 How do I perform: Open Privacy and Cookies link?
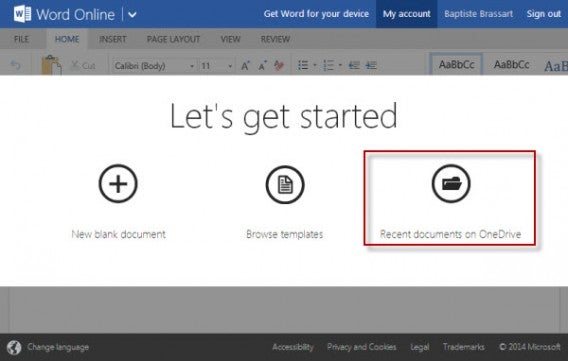click(x=362, y=347)
